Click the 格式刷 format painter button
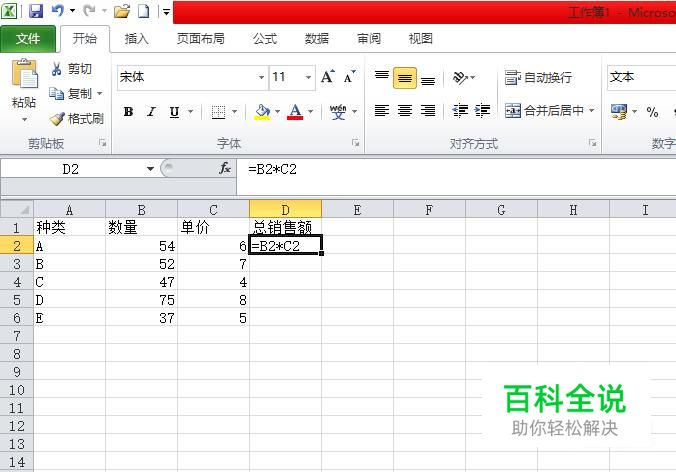Screen dimensions: 676x472 [x=77, y=118]
